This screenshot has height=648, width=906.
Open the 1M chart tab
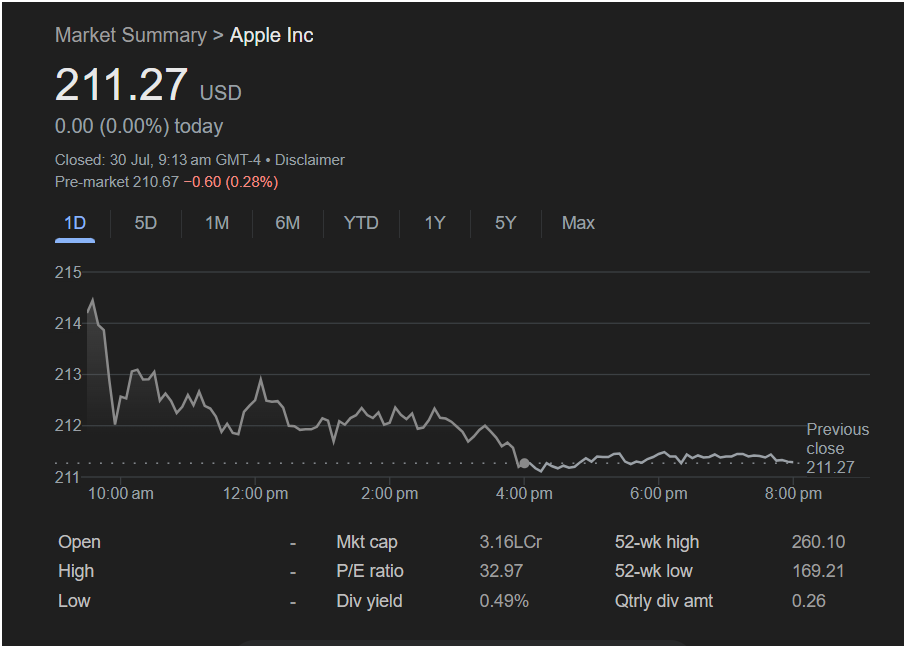(x=217, y=223)
